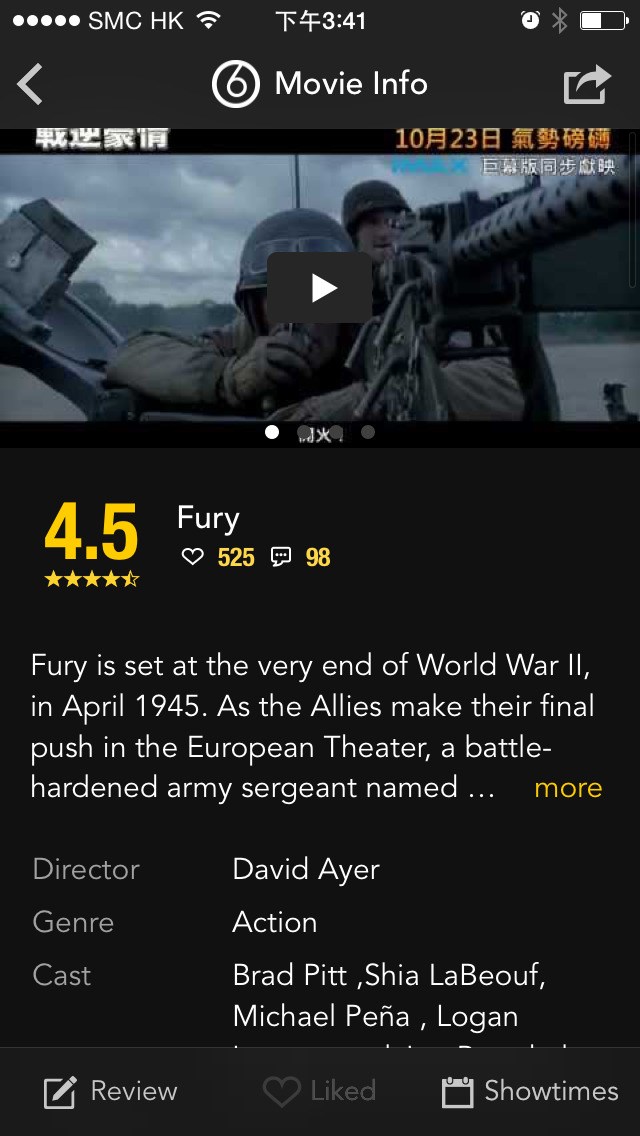The width and height of the screenshot is (640, 1136).
Task: Tap the circled 6 app logo
Action: pos(236,84)
